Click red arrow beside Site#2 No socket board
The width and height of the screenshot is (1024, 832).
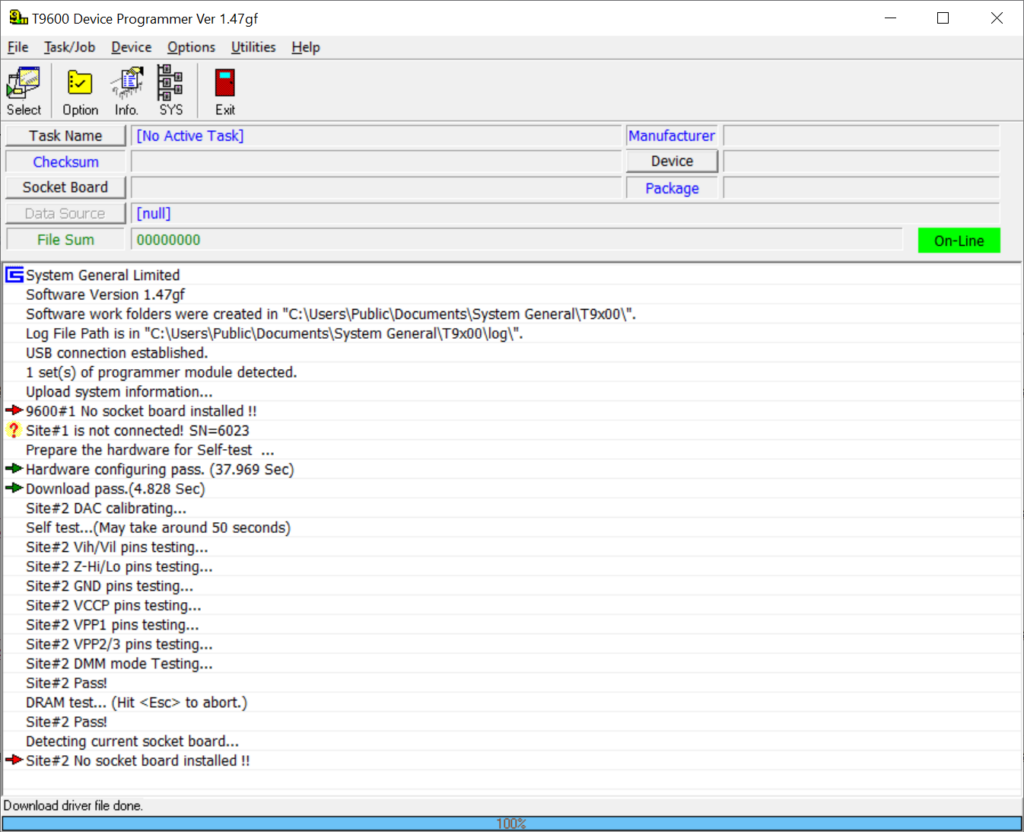pos(14,760)
